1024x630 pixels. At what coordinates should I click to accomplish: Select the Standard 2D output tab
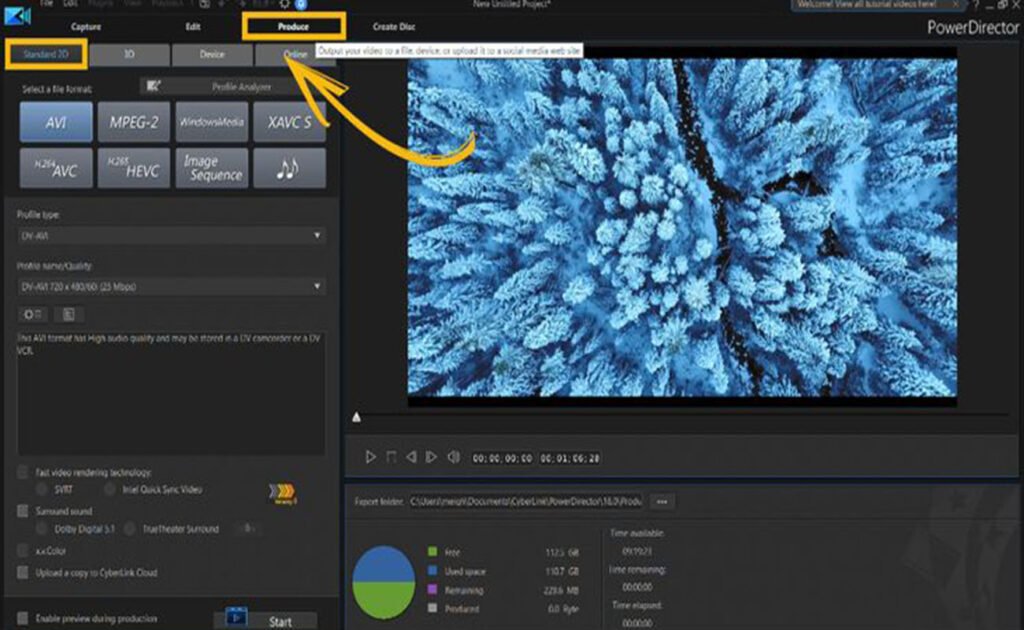tap(46, 54)
